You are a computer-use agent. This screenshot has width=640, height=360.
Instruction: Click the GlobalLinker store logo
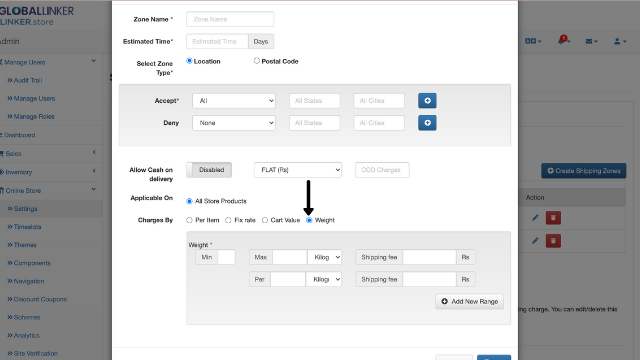click(x=36, y=16)
